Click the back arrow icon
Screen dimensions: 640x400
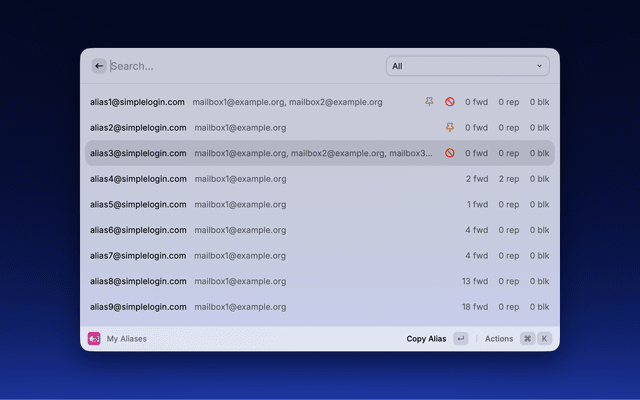click(99, 66)
